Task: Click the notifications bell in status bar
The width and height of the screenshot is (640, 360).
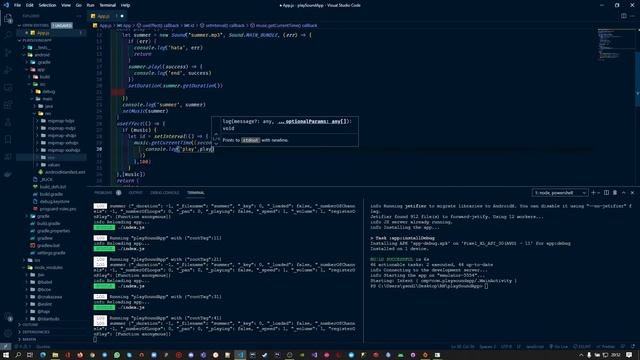Action: click(633, 347)
